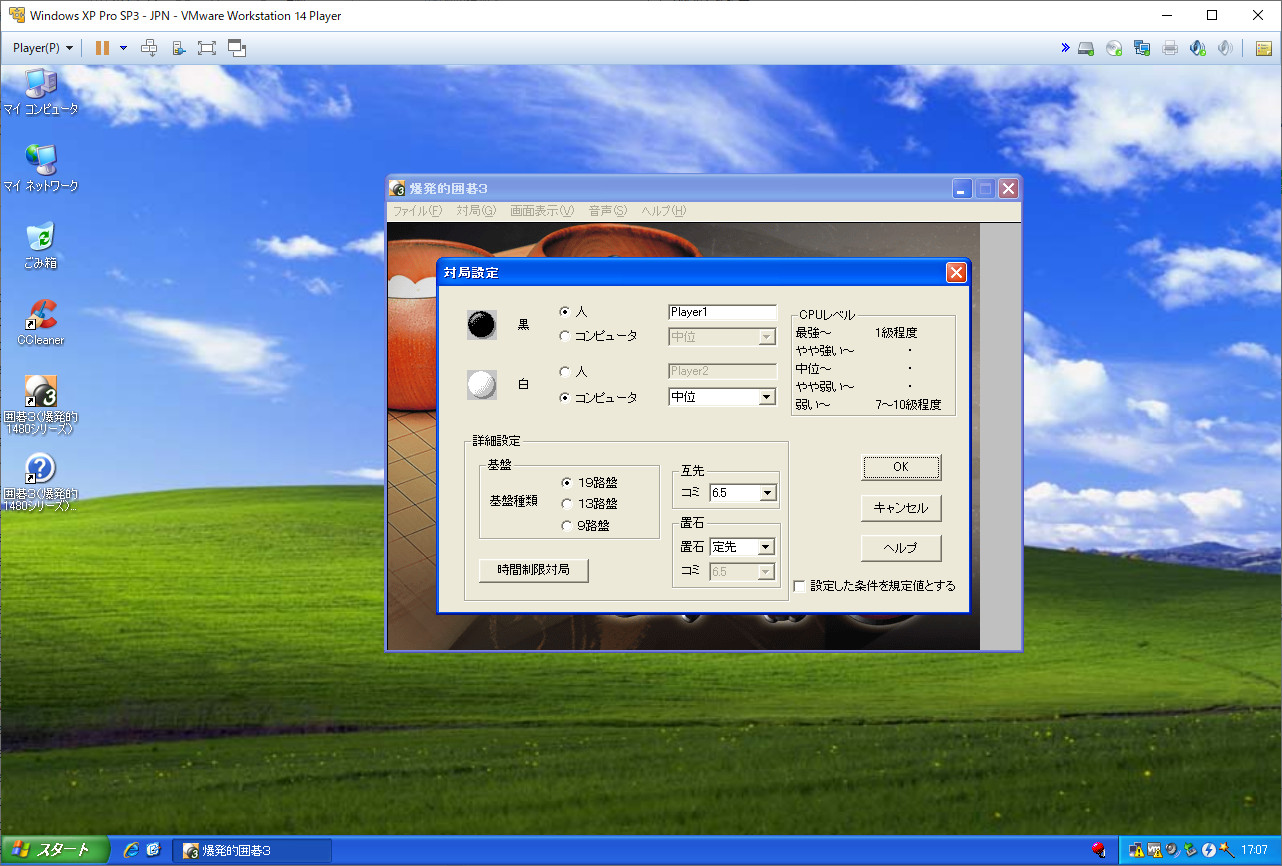
Task: Open the 置石 定先 dropdown
Action: coord(743,547)
